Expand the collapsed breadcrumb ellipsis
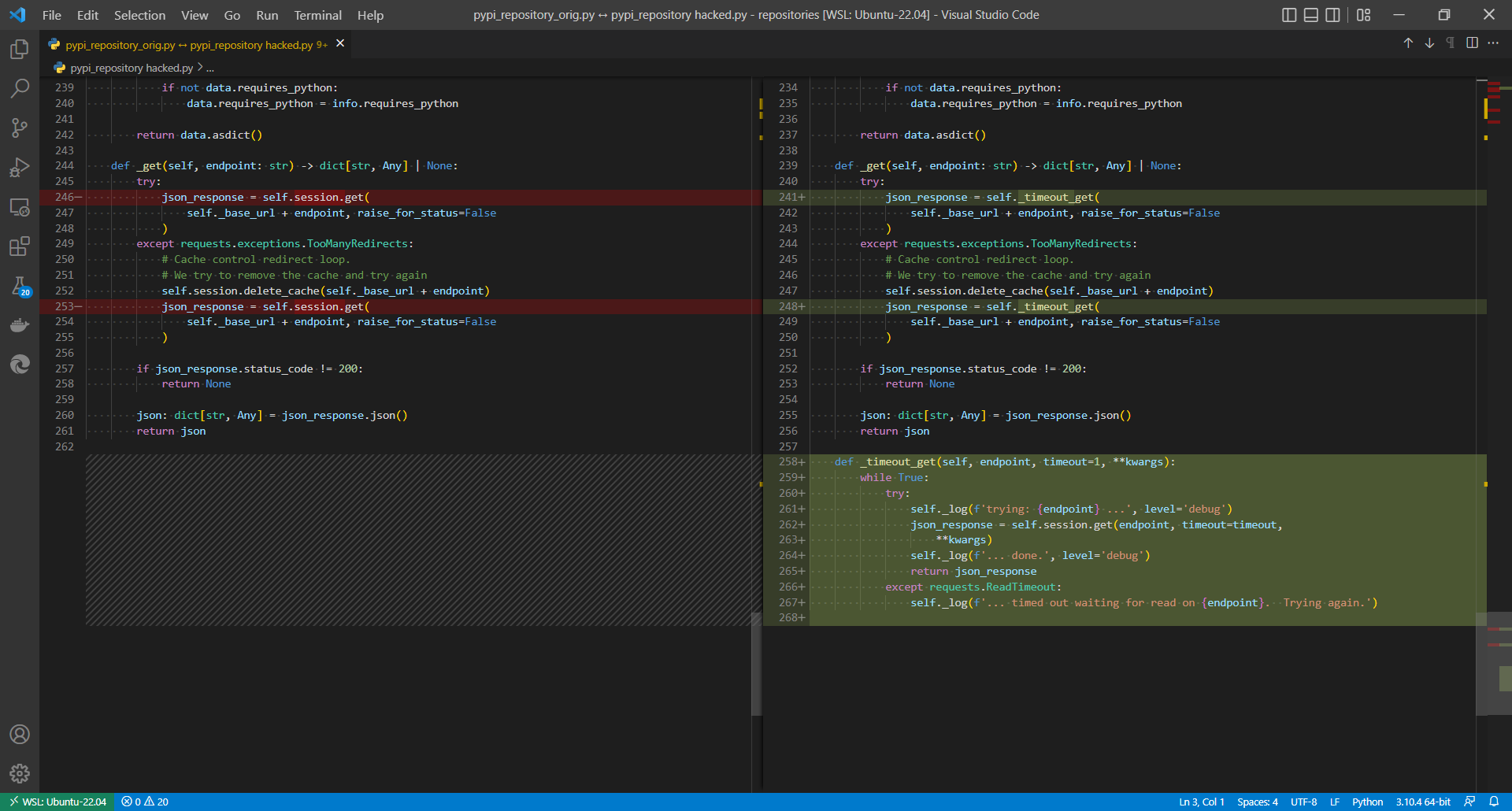Viewport: 1512px width, 811px height. tap(209, 68)
